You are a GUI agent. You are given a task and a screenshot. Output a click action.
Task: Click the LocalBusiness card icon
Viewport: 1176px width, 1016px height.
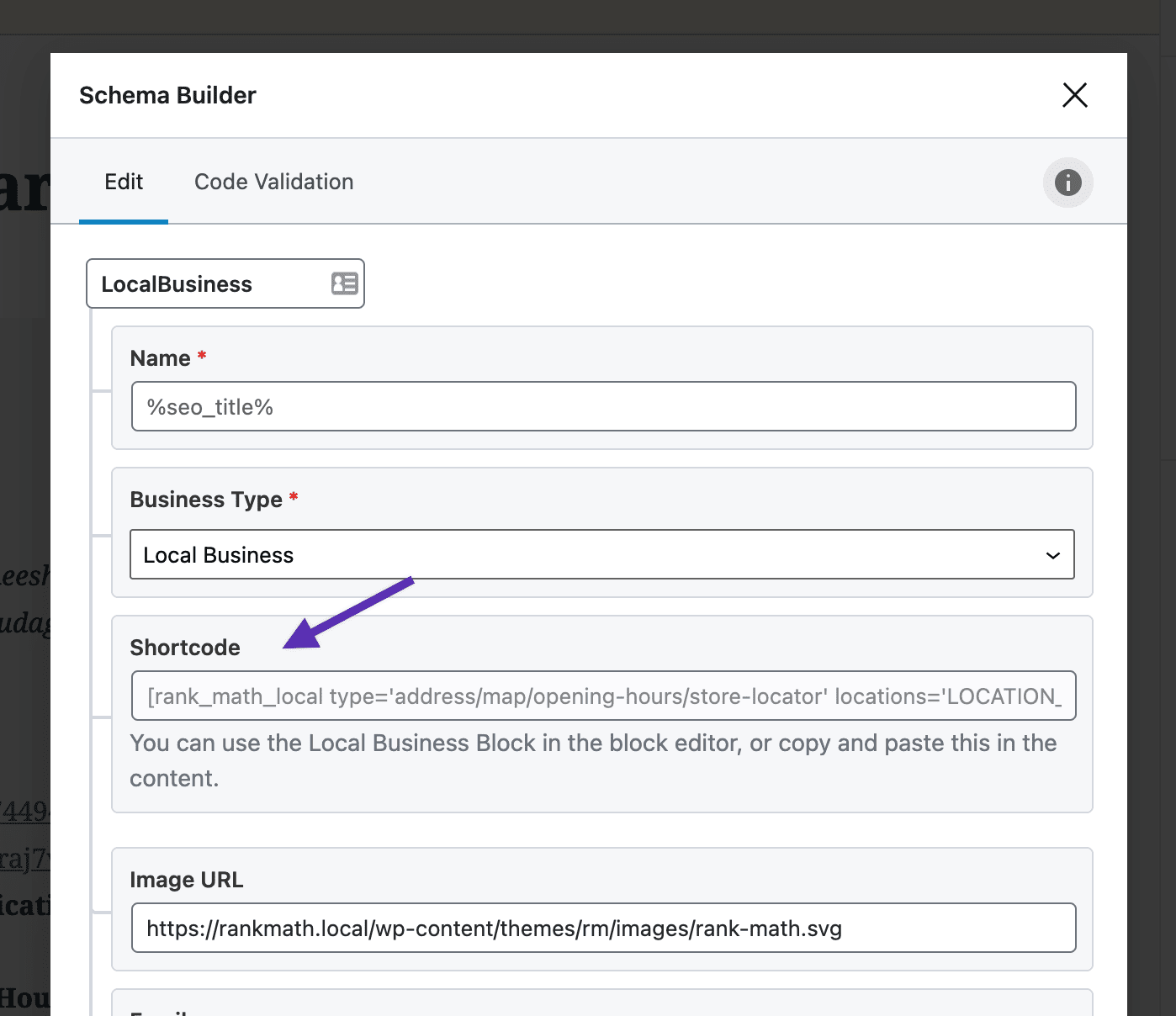click(x=344, y=283)
